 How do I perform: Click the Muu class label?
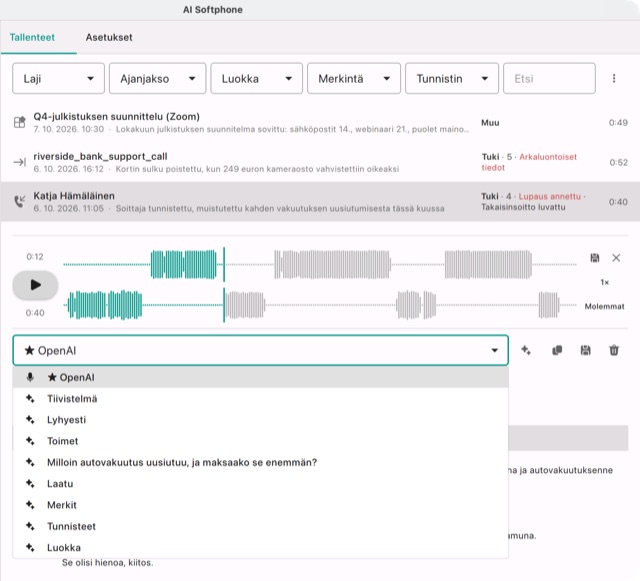click(490, 122)
